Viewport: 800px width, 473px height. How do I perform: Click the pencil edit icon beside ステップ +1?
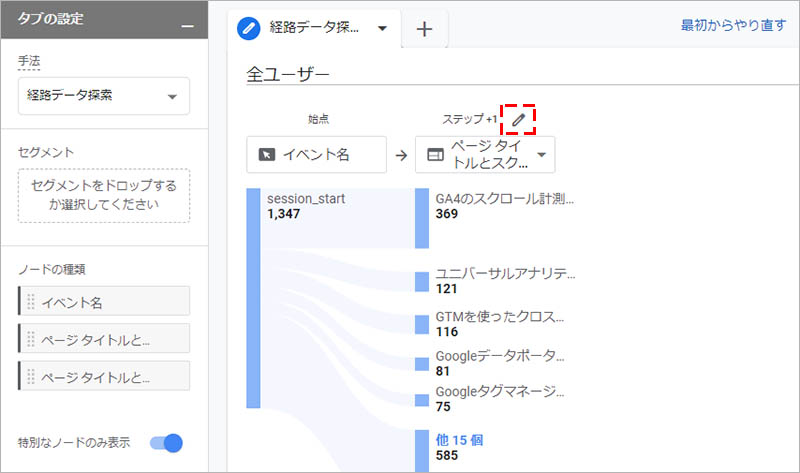[518, 120]
